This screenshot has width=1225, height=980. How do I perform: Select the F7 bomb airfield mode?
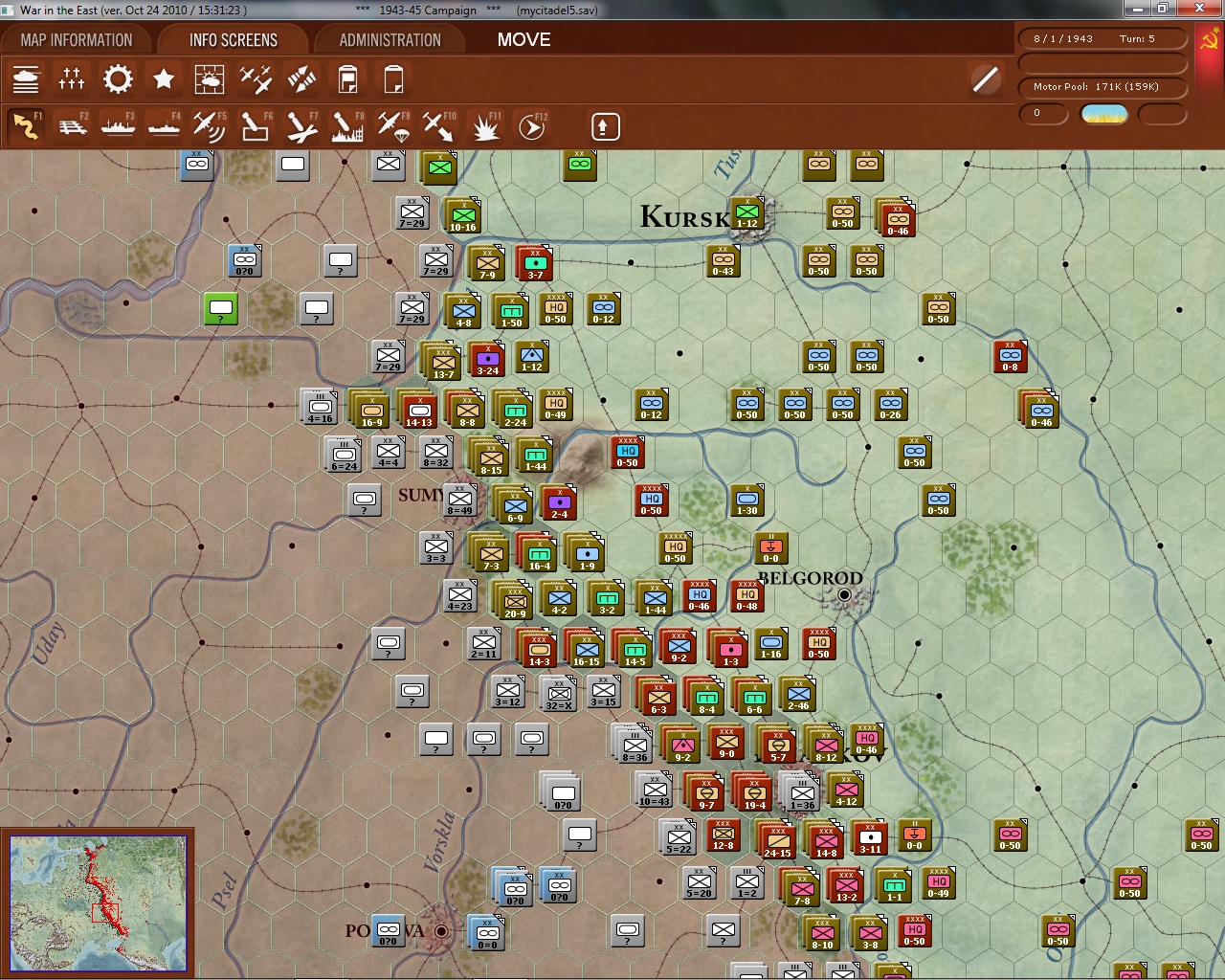coord(301,126)
